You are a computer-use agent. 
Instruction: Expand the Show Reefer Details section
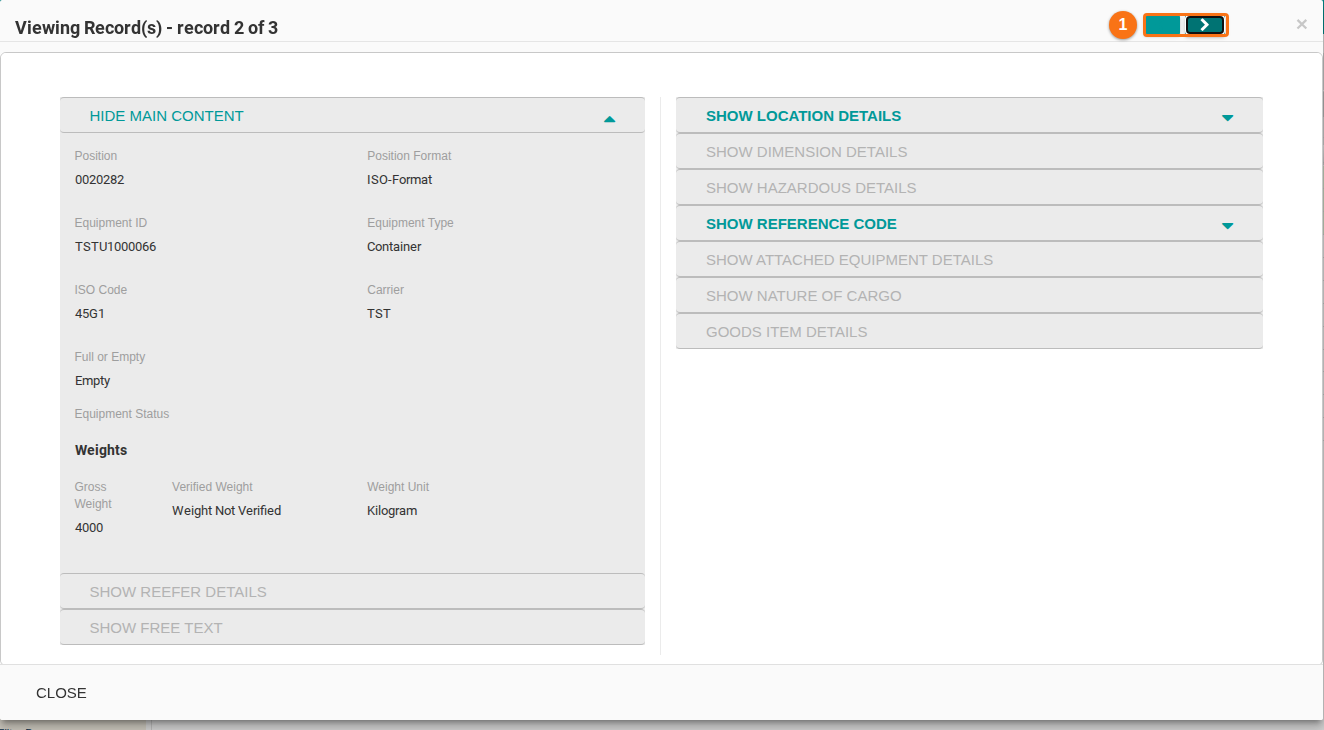point(352,592)
